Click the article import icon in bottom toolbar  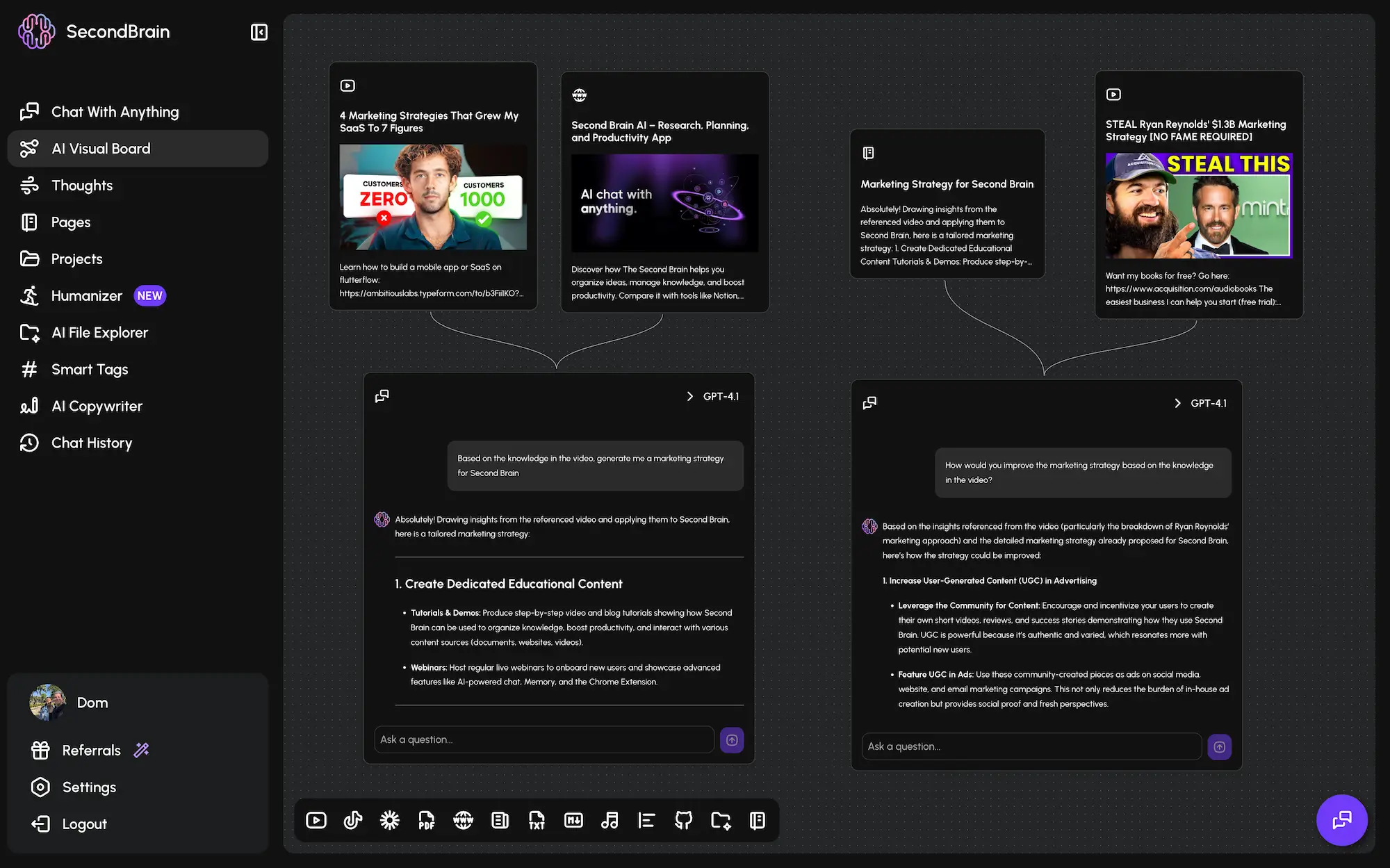tap(500, 820)
